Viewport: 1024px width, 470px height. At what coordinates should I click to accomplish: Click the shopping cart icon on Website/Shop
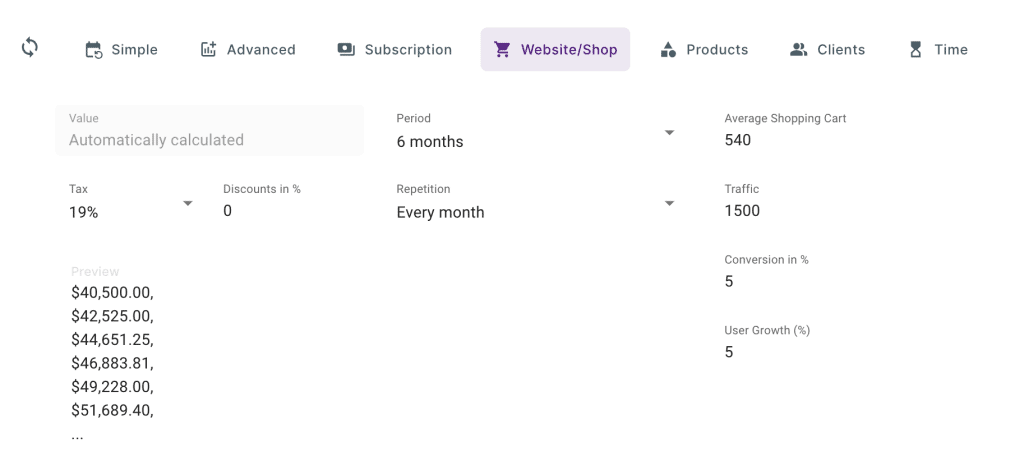click(x=503, y=50)
